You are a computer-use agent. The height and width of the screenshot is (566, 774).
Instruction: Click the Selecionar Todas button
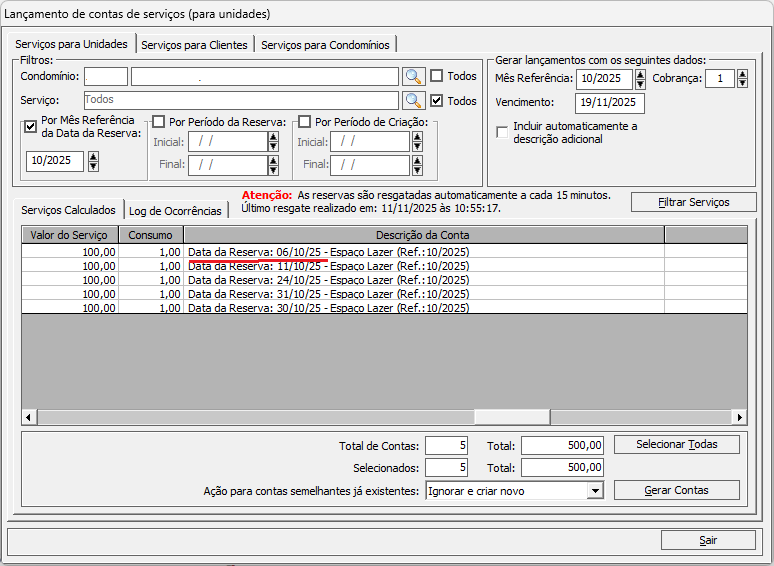[x=677, y=444]
